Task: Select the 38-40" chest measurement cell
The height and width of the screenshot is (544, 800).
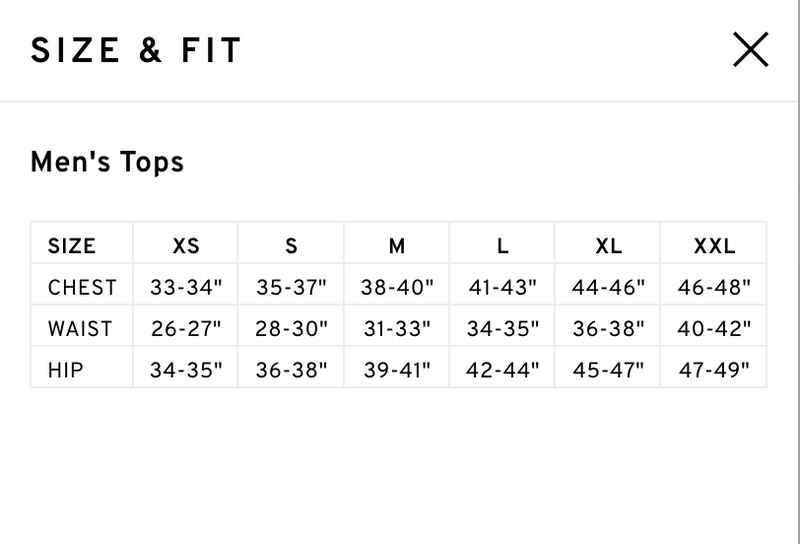Action: 397,287
